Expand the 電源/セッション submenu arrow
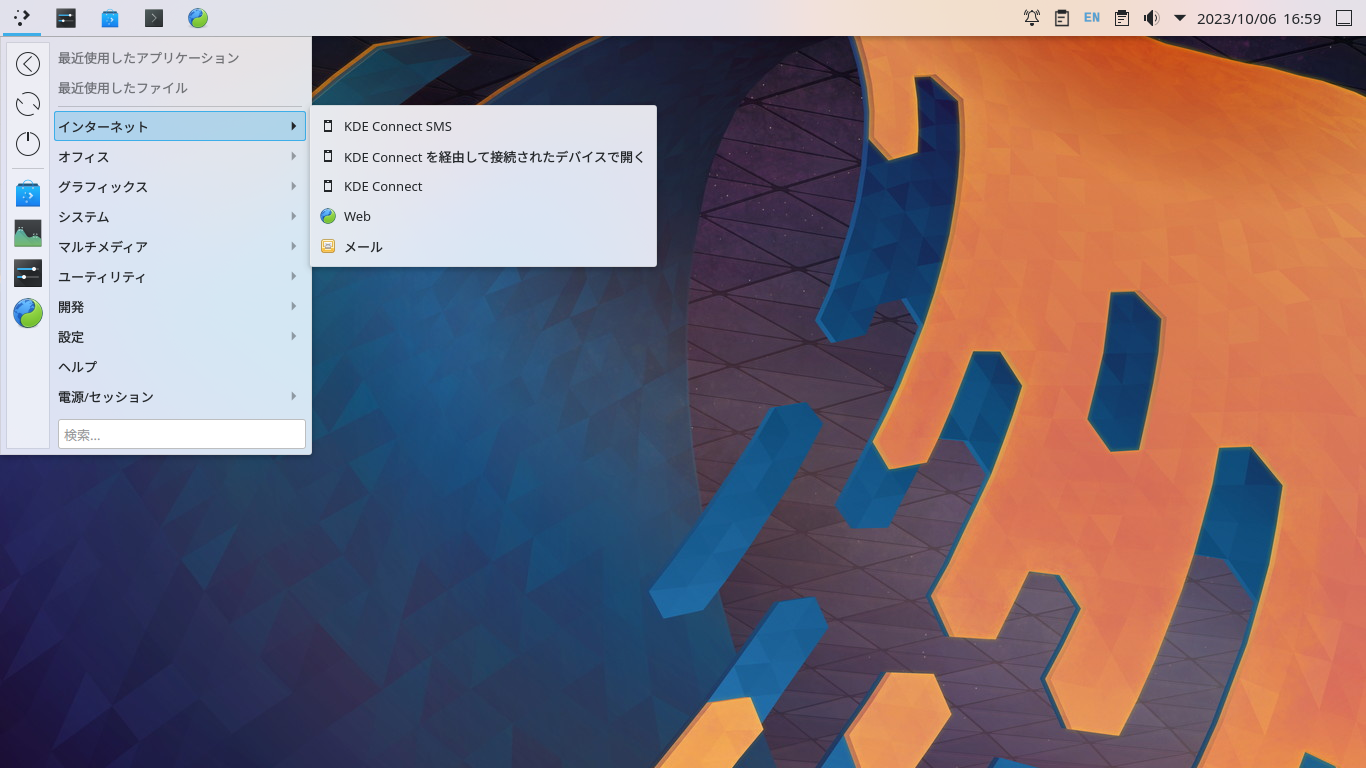 pos(294,396)
